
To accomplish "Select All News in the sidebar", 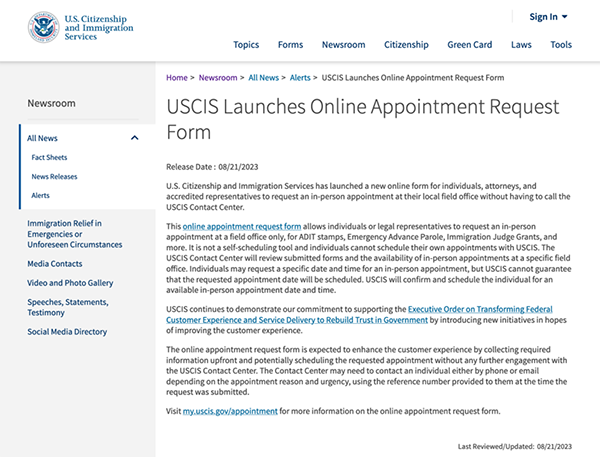I will 42,138.
